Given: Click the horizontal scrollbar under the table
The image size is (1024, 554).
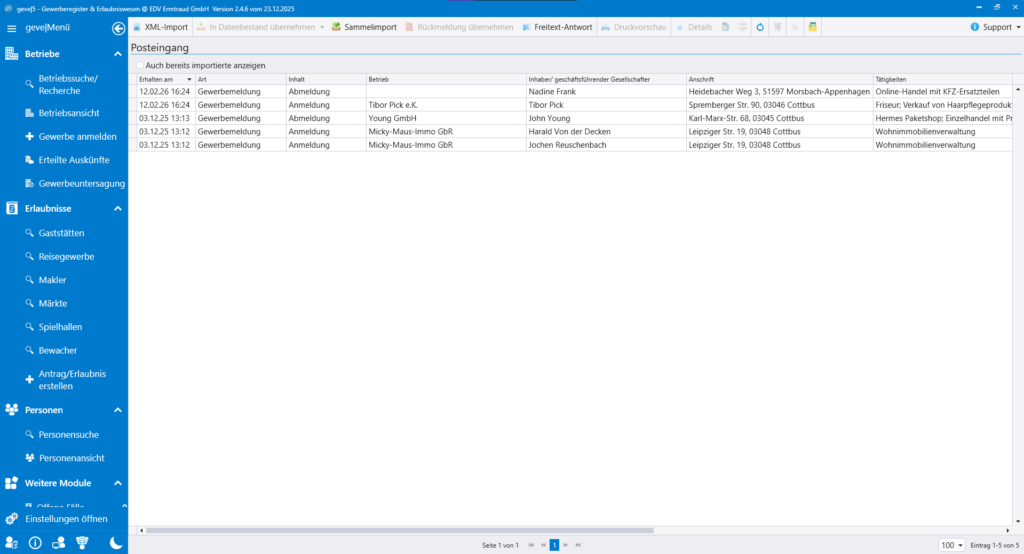Looking at the screenshot, I should (400, 530).
